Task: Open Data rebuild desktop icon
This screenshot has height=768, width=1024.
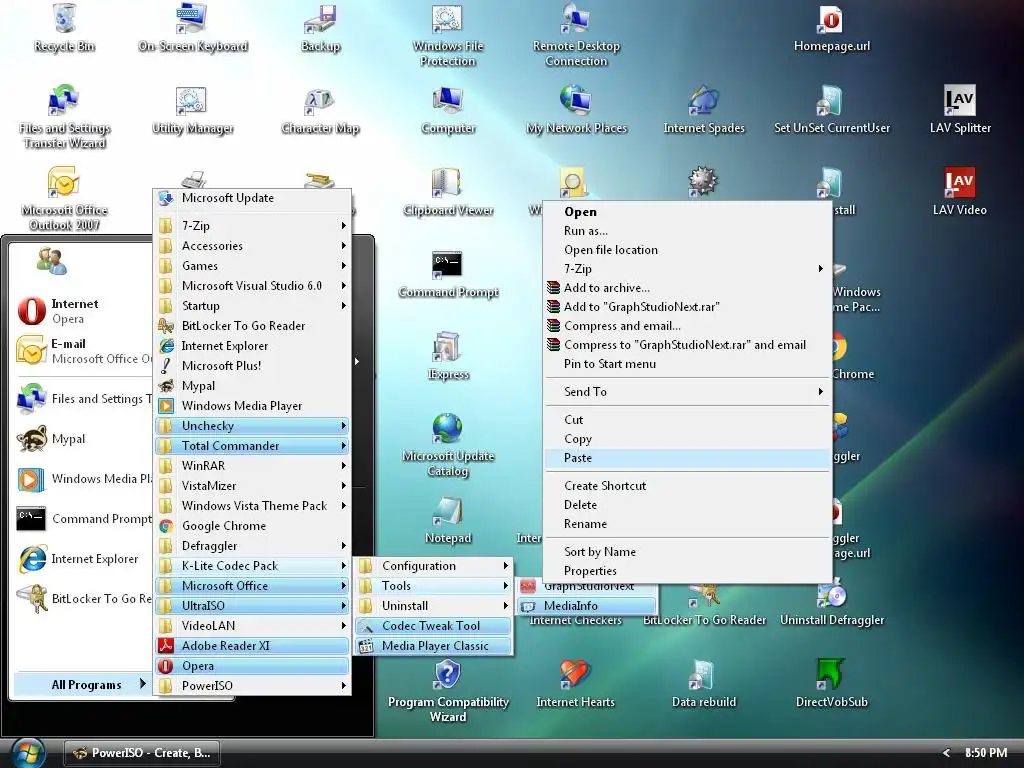Action: pyautogui.click(x=703, y=684)
